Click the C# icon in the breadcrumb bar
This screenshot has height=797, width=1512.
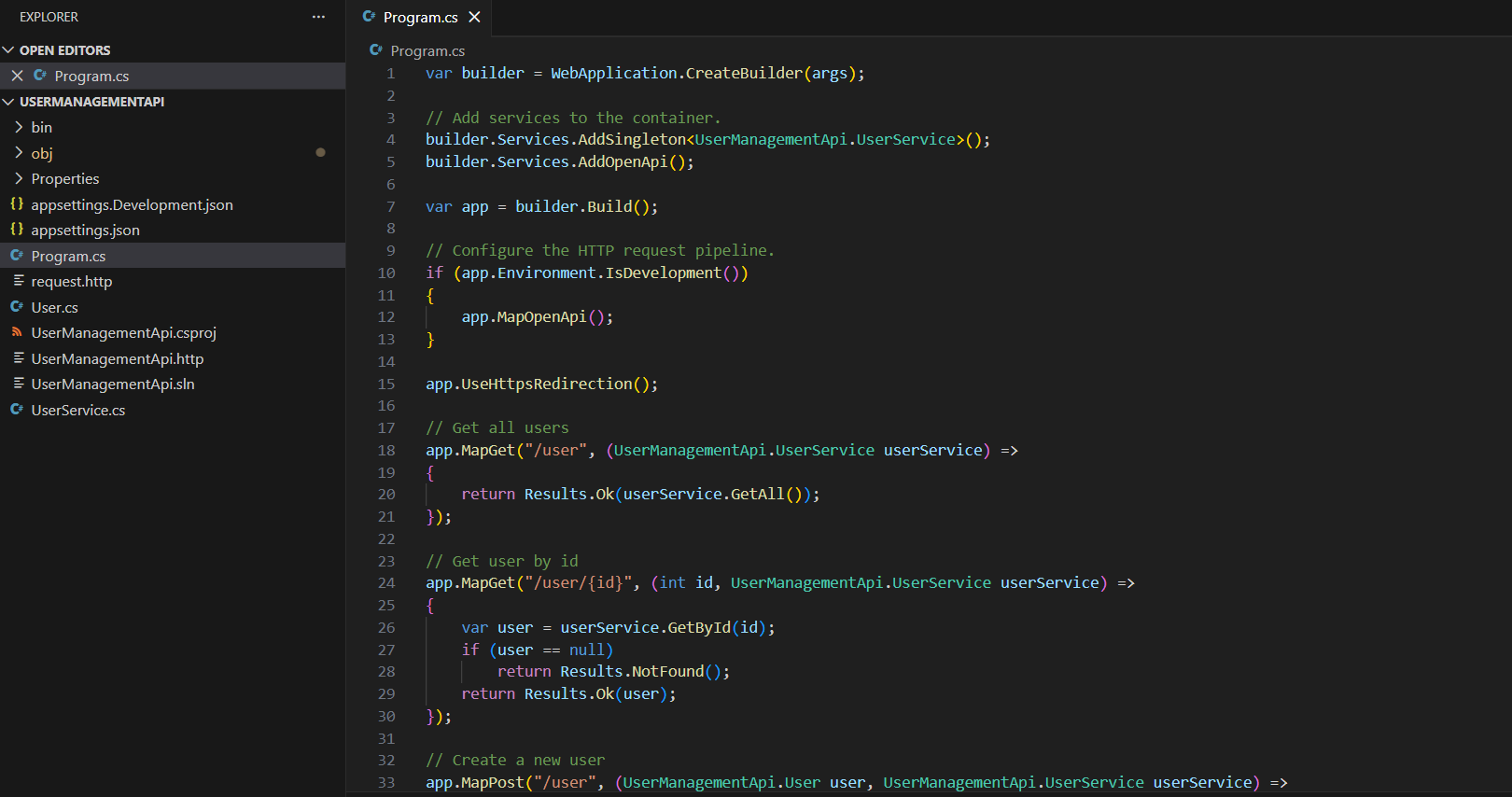tap(376, 50)
